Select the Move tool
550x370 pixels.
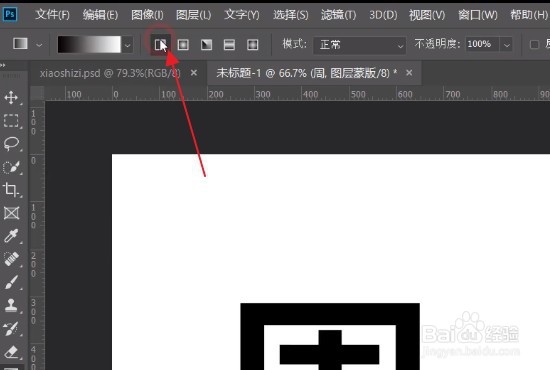11,97
